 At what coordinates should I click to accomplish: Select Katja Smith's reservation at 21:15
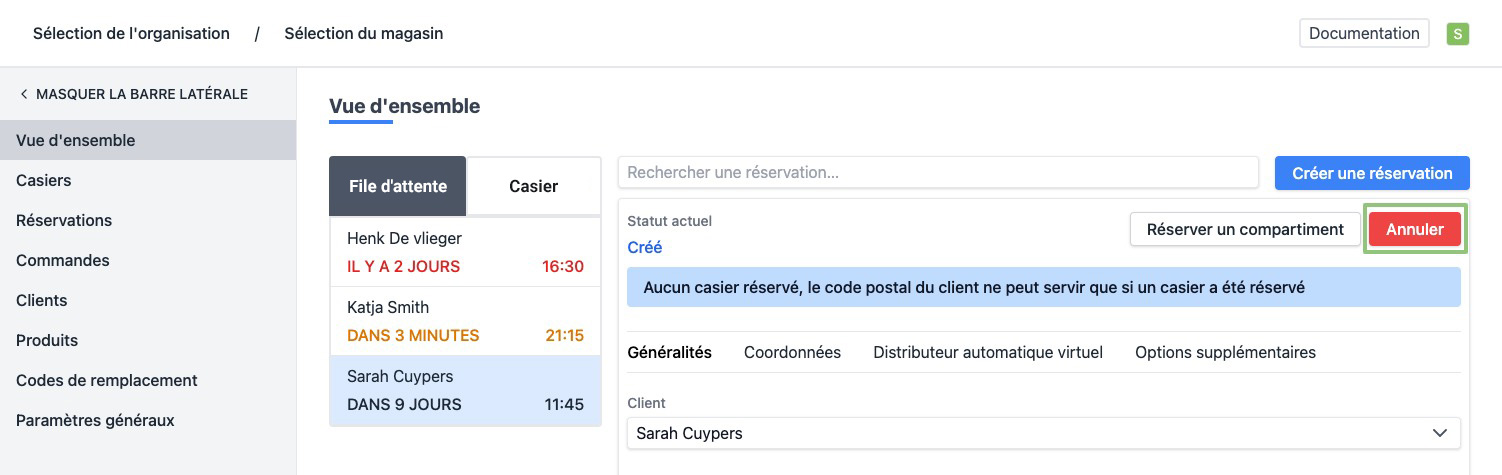point(465,321)
